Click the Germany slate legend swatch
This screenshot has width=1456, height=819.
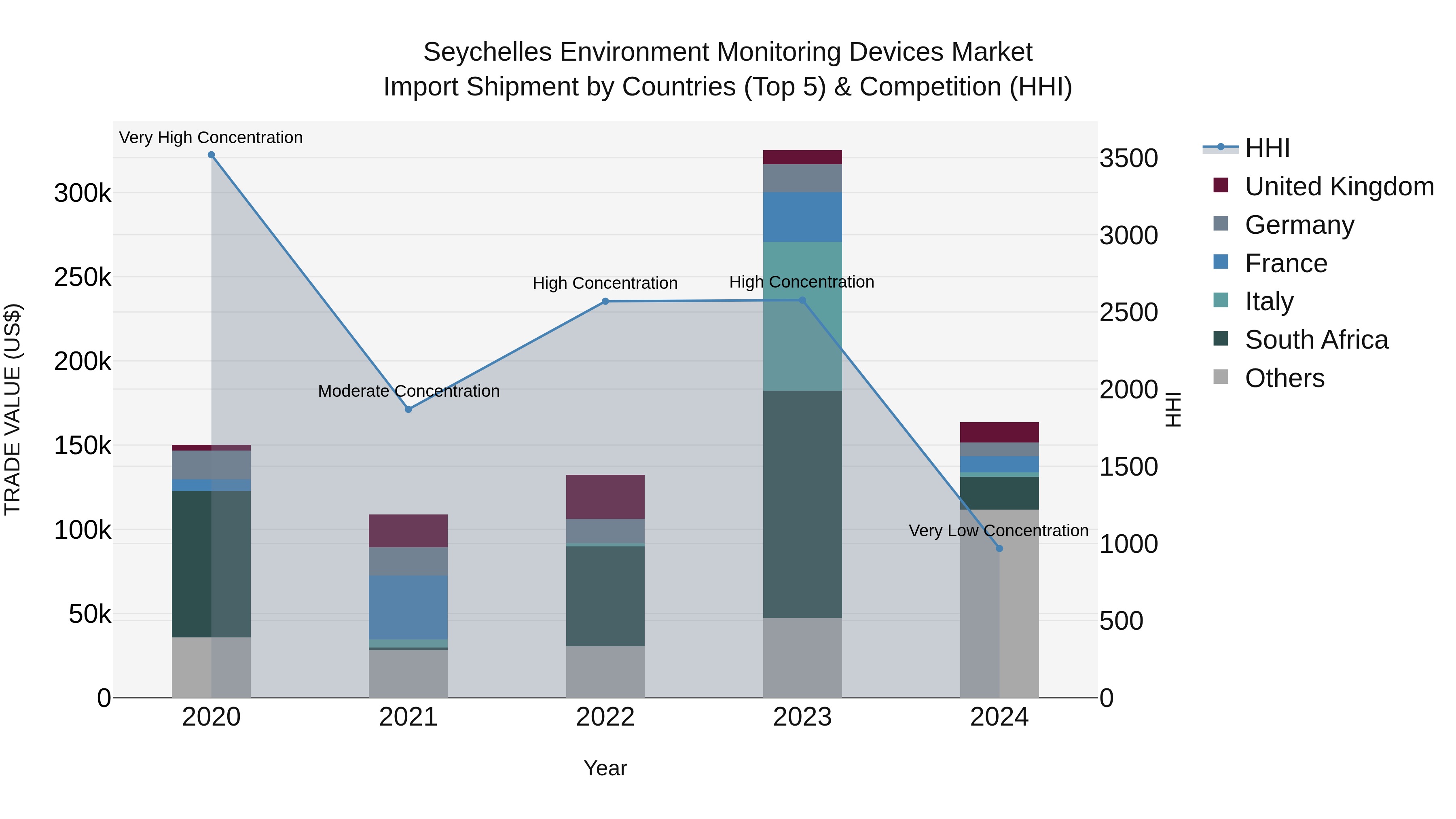(x=1221, y=223)
